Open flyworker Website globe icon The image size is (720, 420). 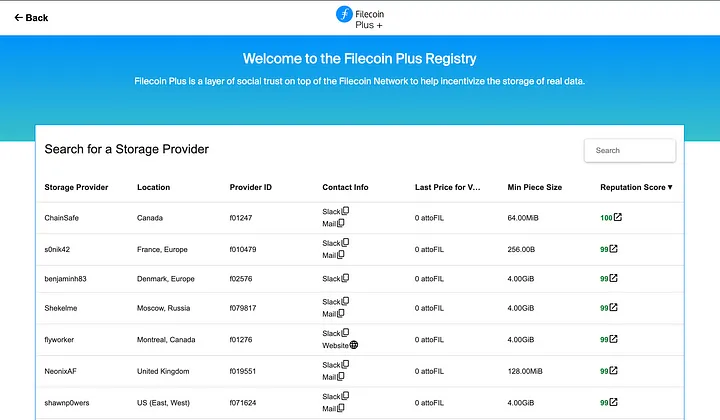[x=354, y=345]
